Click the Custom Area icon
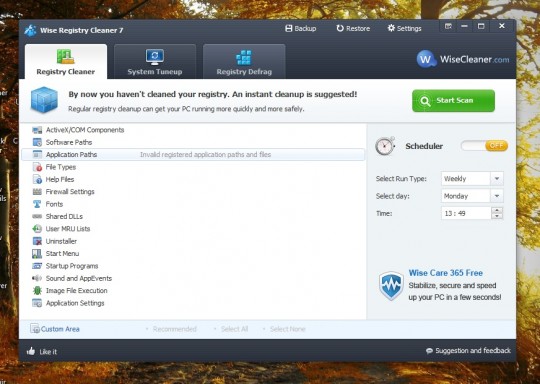This screenshot has width=540, height=384. pos(34,329)
